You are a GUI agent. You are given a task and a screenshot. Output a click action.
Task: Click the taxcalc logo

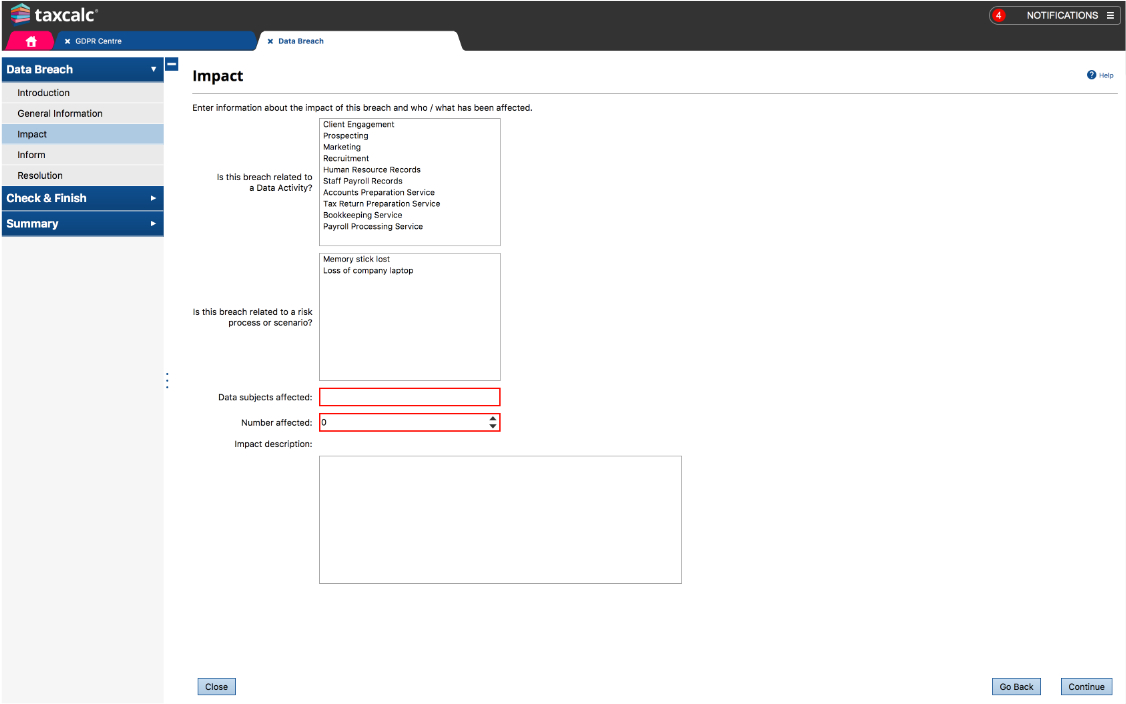(54, 15)
